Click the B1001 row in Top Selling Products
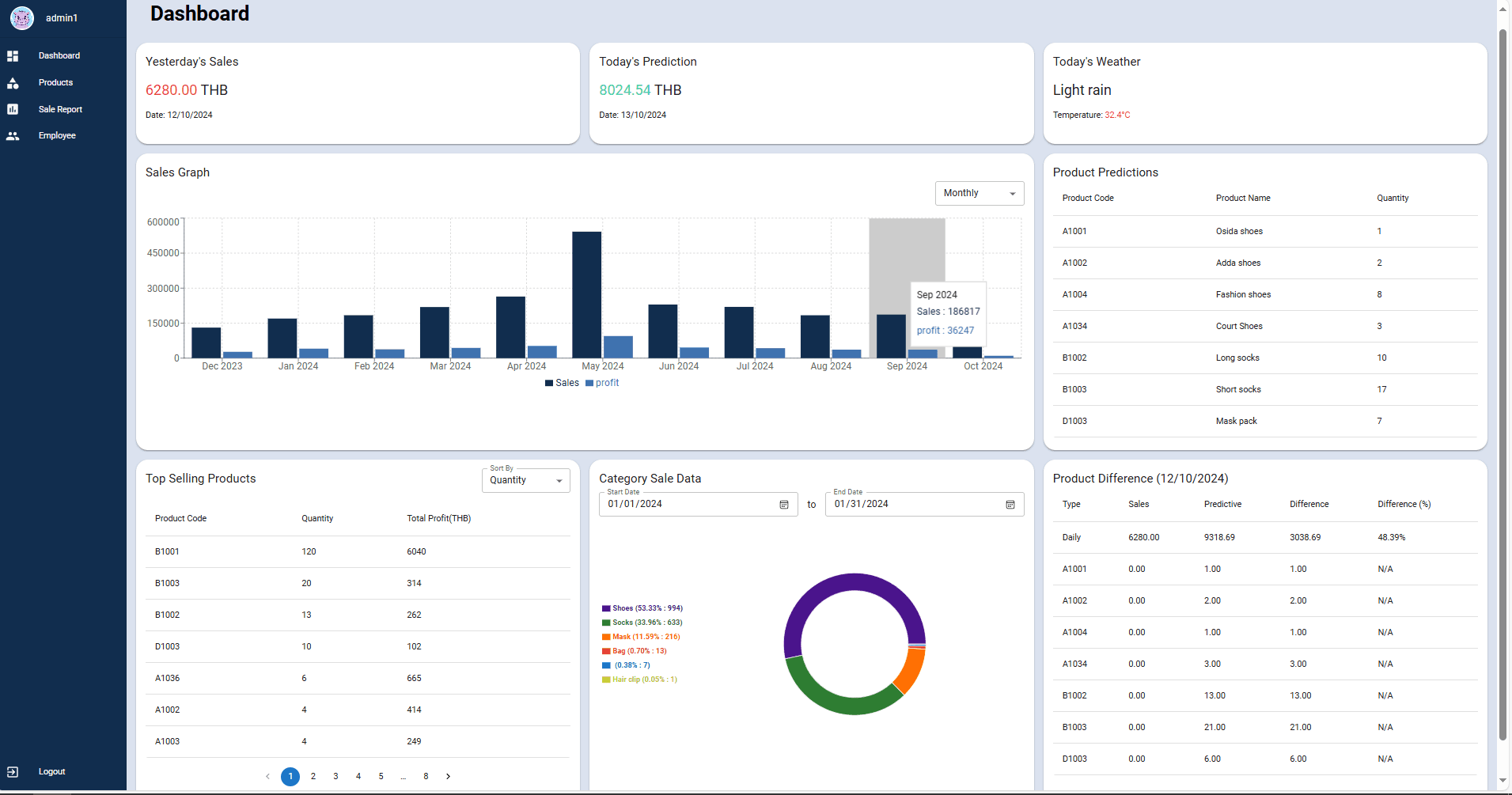Viewport: 1512px width, 795px height. coord(358,552)
